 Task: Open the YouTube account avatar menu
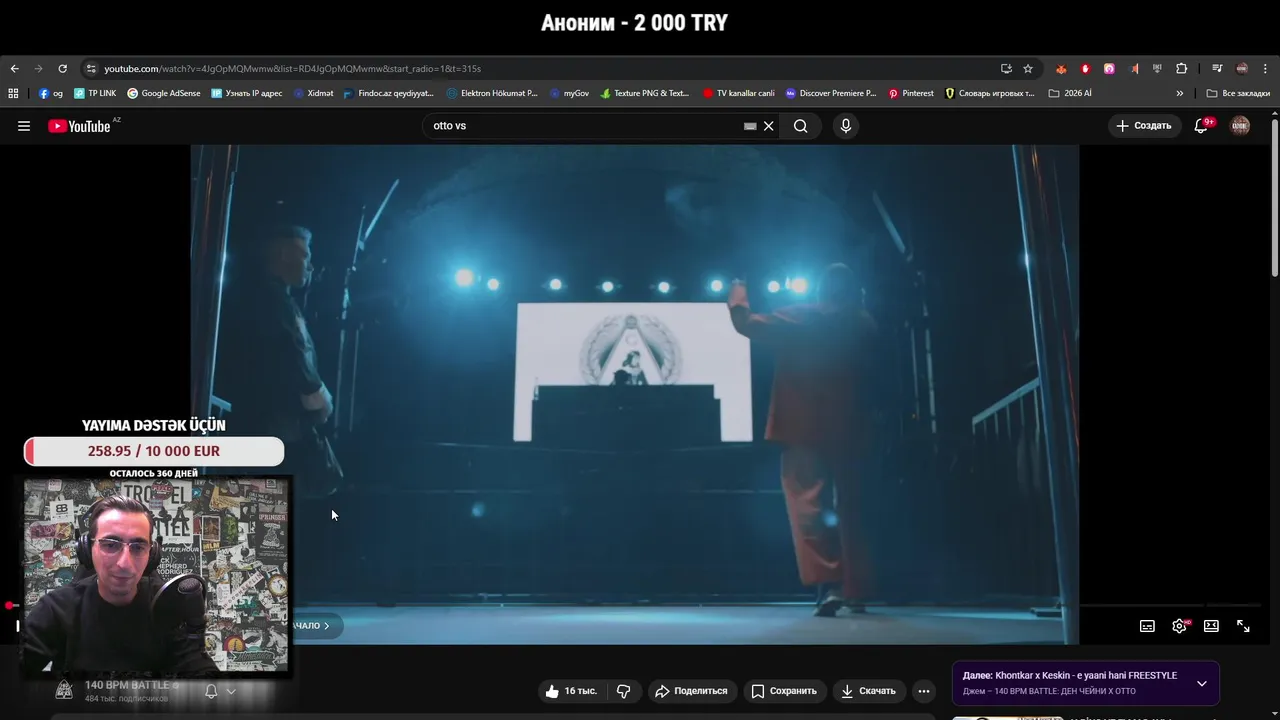[1240, 126]
